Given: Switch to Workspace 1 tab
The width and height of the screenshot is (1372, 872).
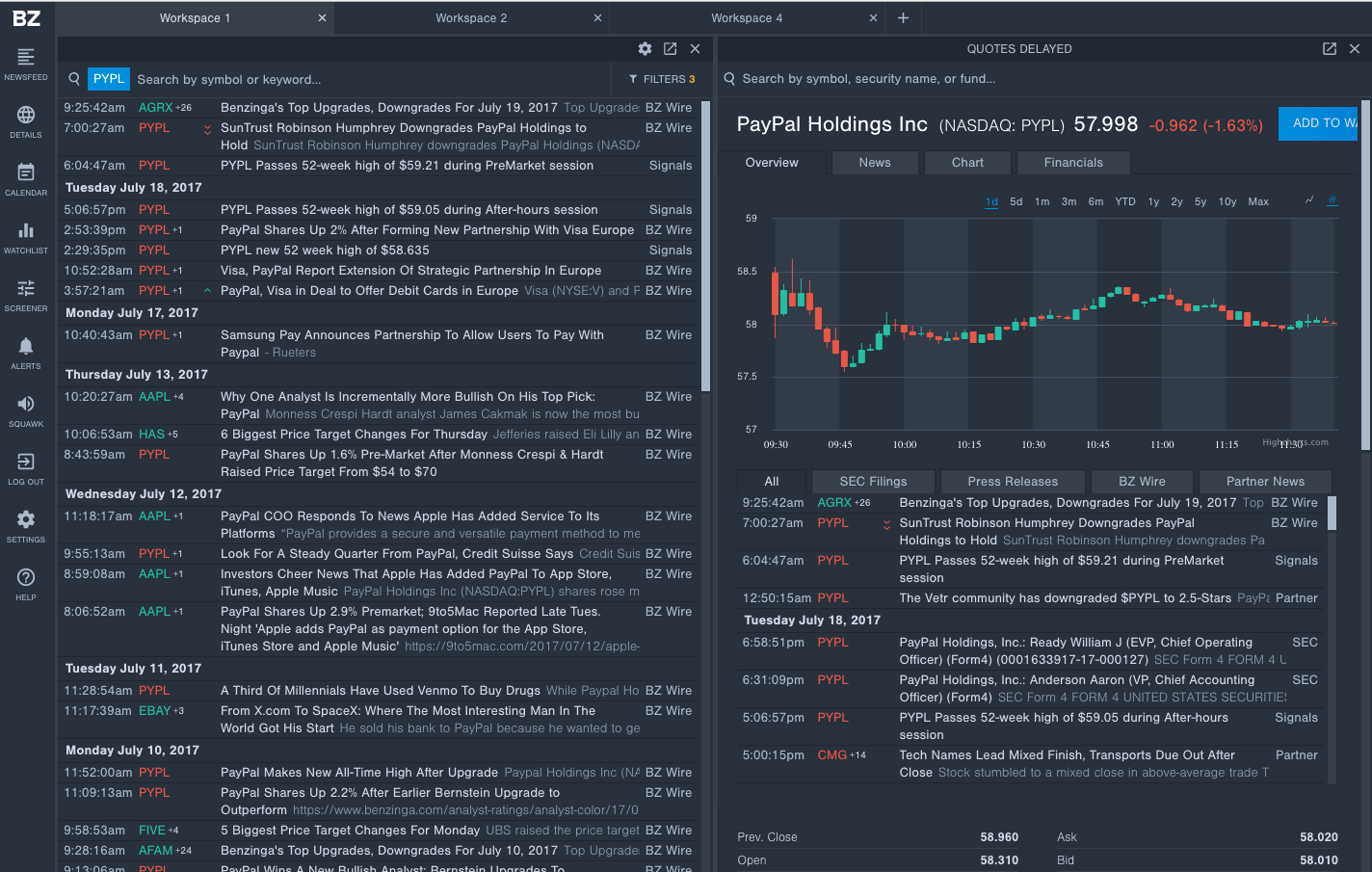Looking at the screenshot, I should [x=195, y=17].
